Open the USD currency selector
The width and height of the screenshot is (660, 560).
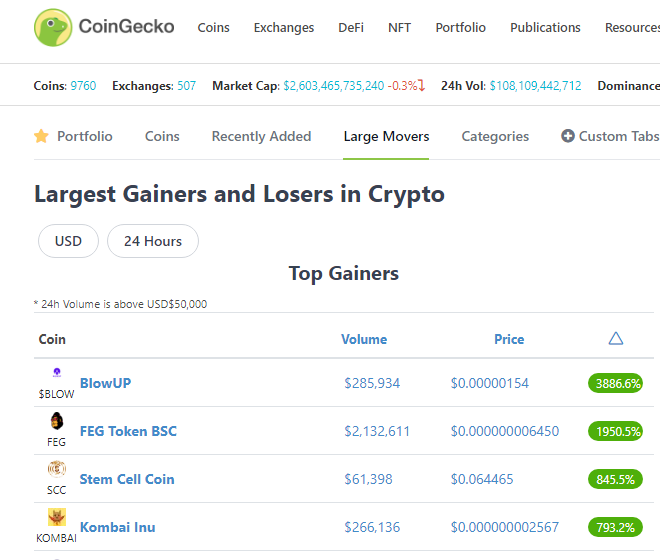click(68, 241)
